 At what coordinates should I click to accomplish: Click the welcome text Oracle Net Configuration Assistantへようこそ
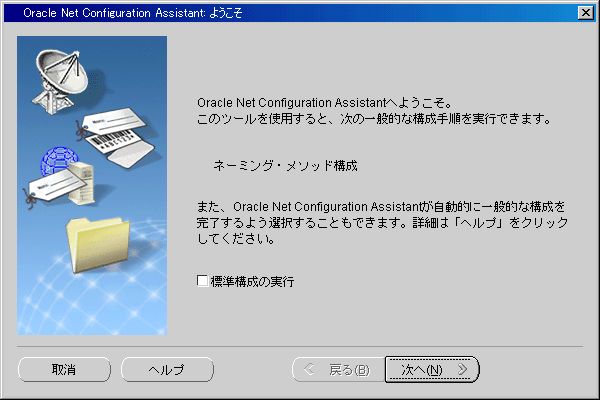click(324, 103)
